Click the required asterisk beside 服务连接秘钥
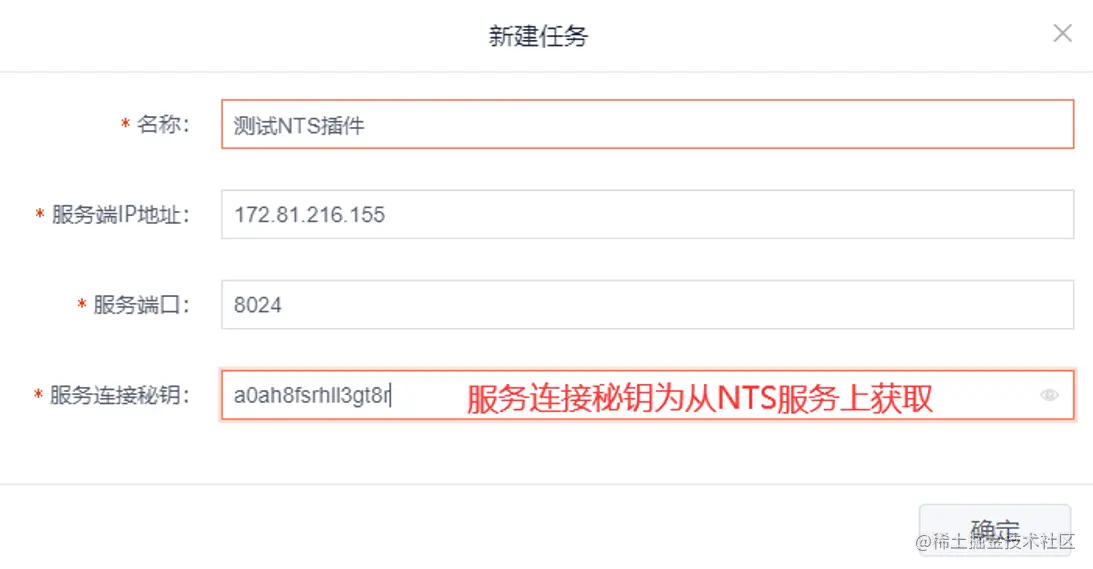 coord(38,395)
